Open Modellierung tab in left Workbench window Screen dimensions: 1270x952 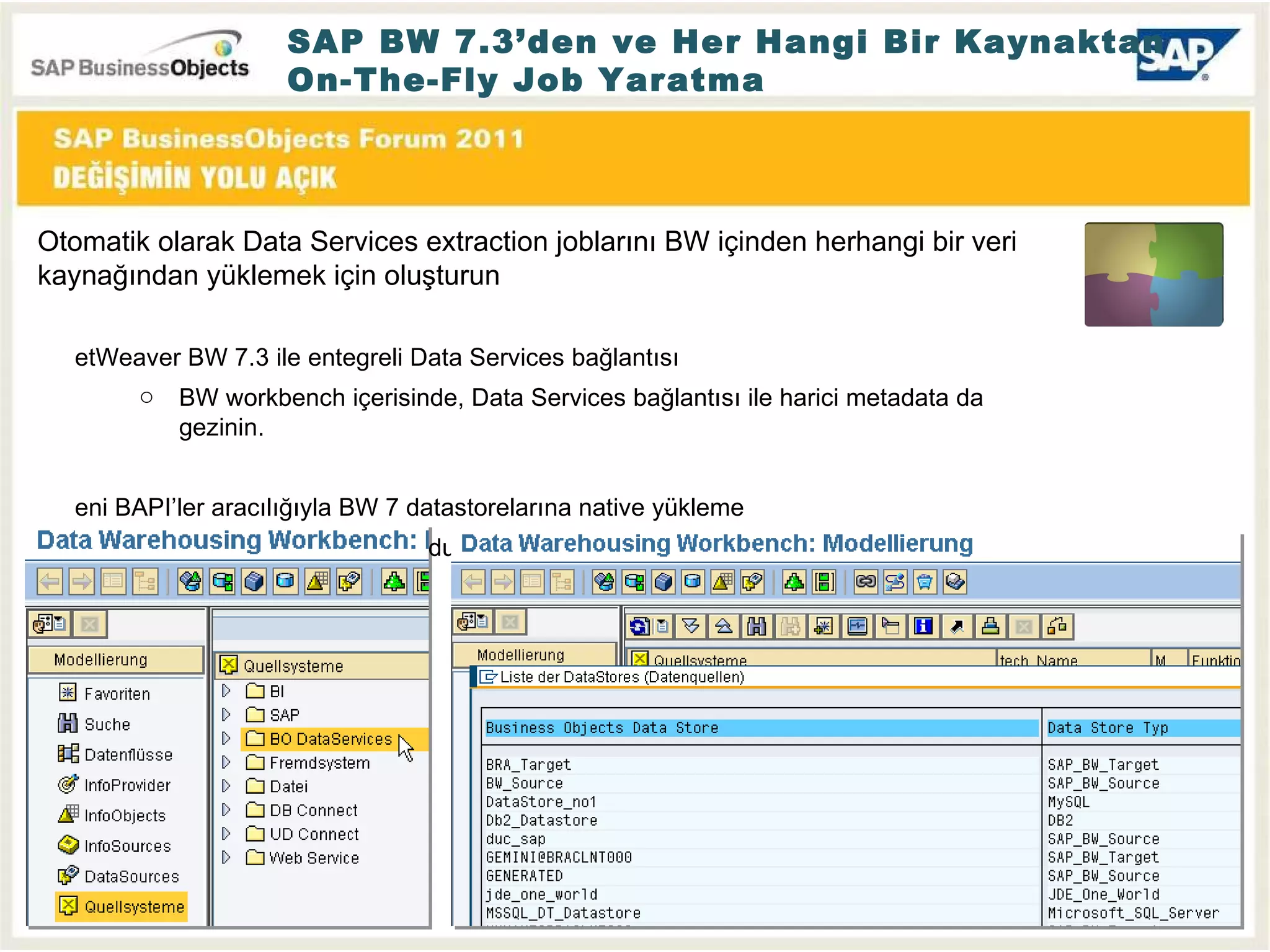click(116, 659)
